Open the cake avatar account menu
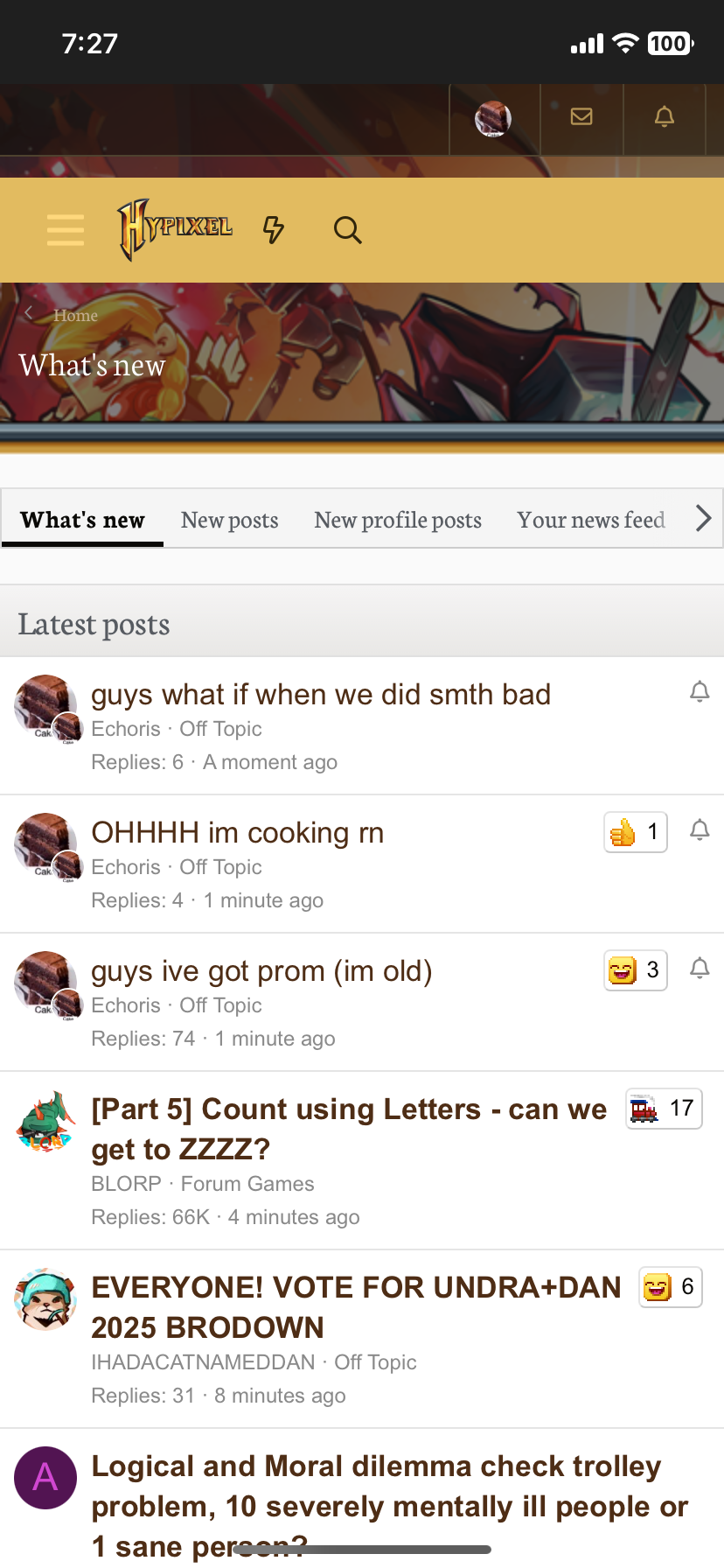724x1568 pixels. tap(493, 119)
